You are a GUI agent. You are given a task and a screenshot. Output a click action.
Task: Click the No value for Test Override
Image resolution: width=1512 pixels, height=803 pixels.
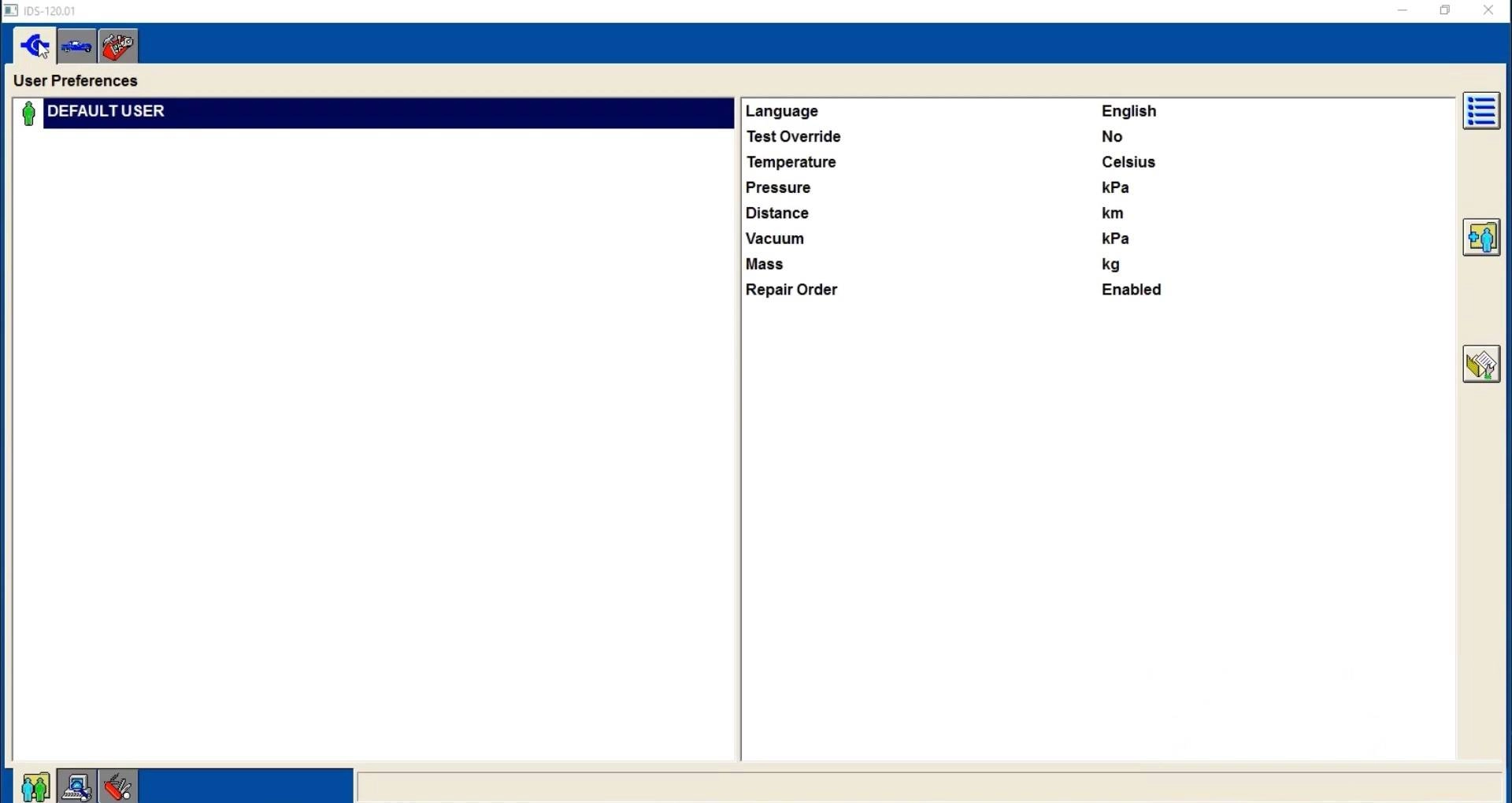click(x=1111, y=137)
